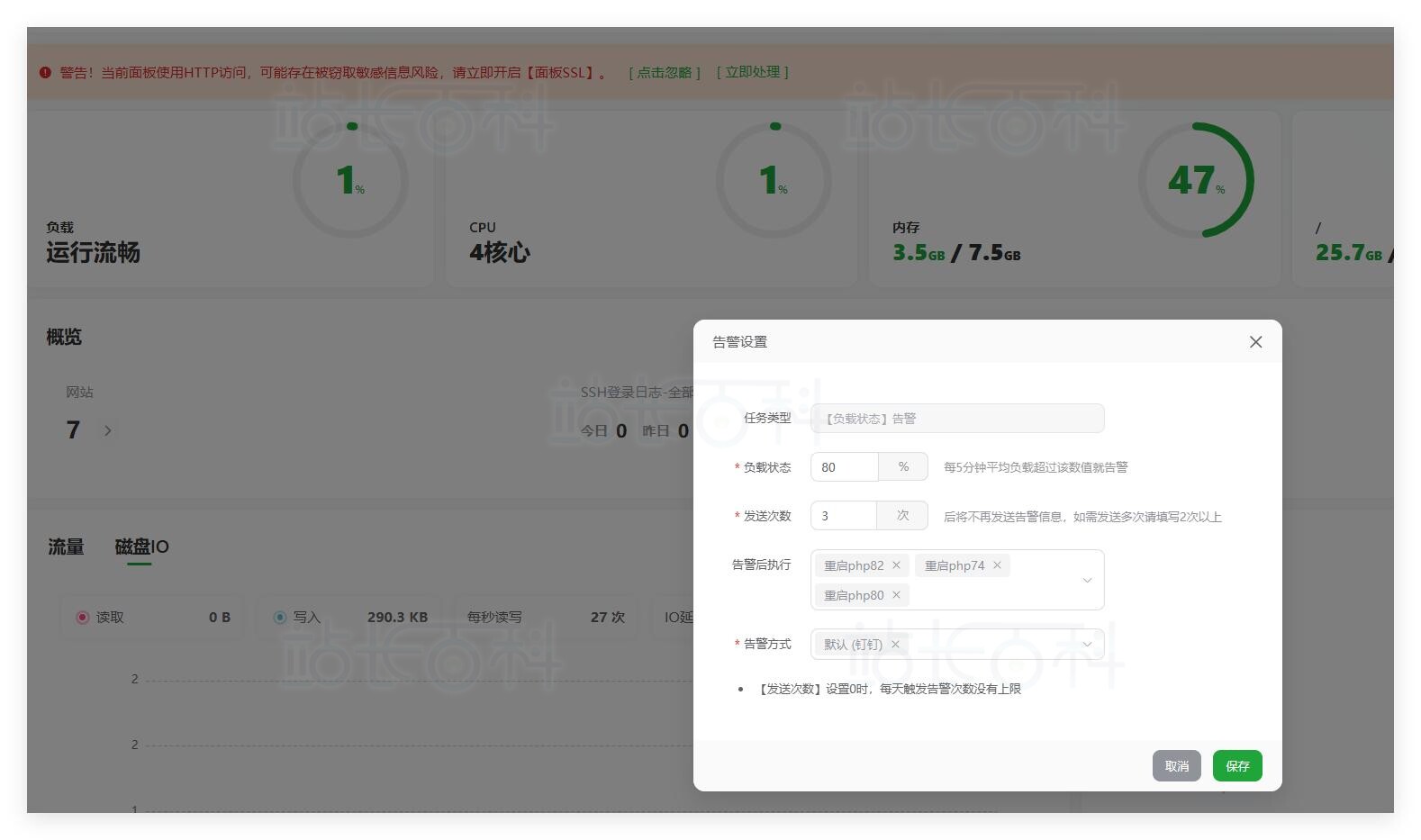Screen dimensions: 1421x840
Task: Click the 【发送次数】设置0时 note text
Action: (x=889, y=689)
